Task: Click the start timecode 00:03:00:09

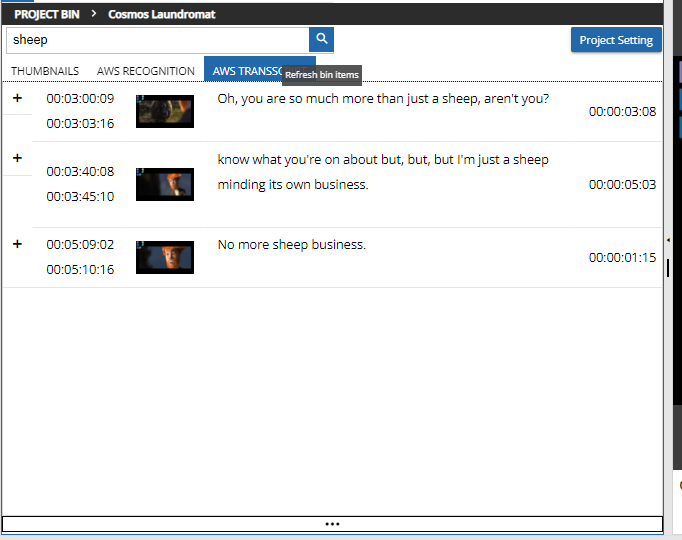Action: coord(80,99)
